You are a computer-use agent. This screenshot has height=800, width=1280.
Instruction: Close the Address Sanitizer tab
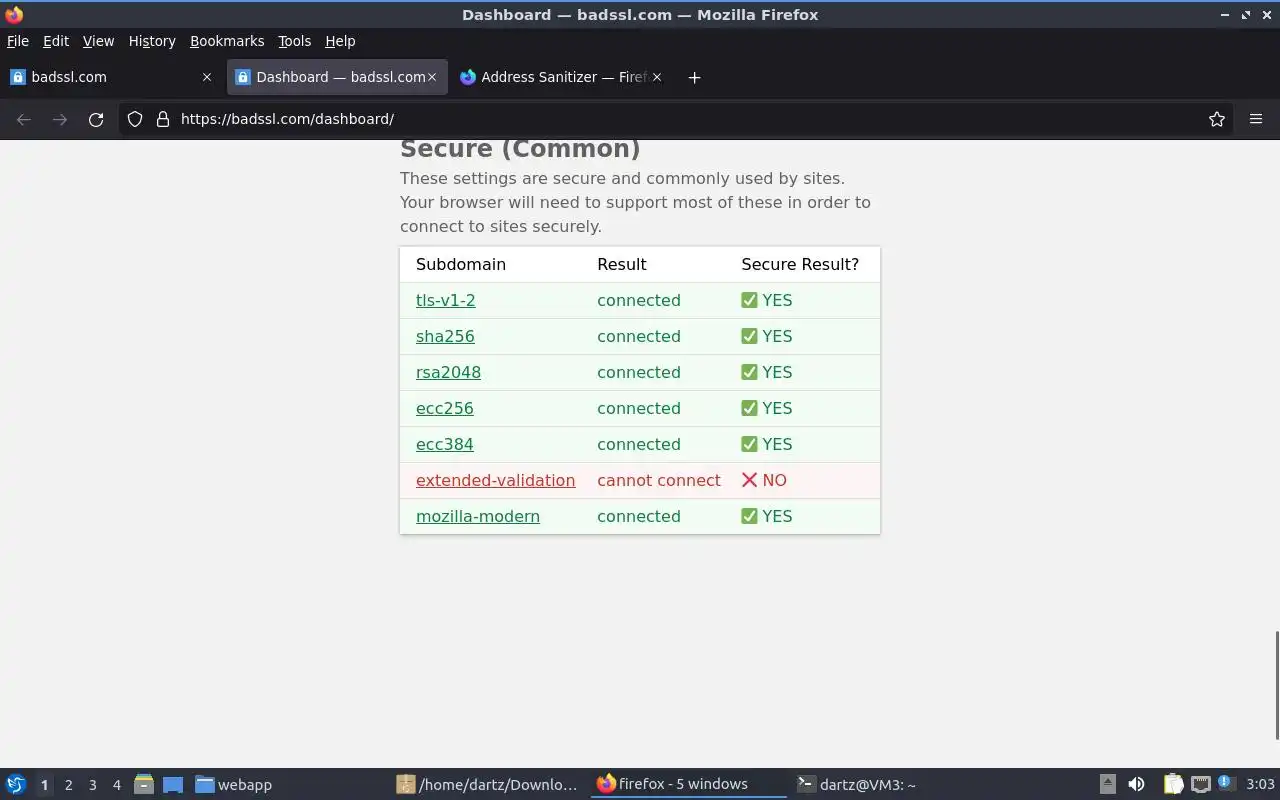[657, 77]
